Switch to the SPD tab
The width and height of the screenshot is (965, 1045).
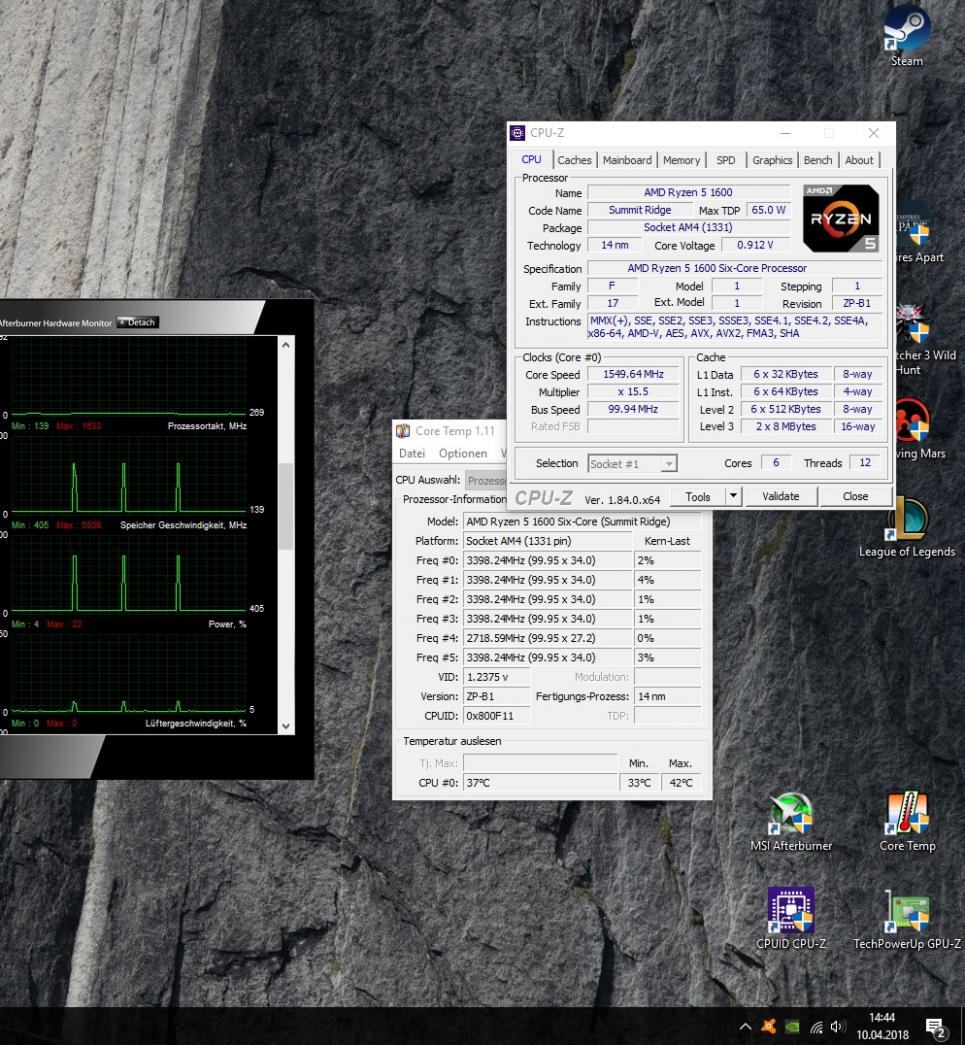tap(726, 160)
